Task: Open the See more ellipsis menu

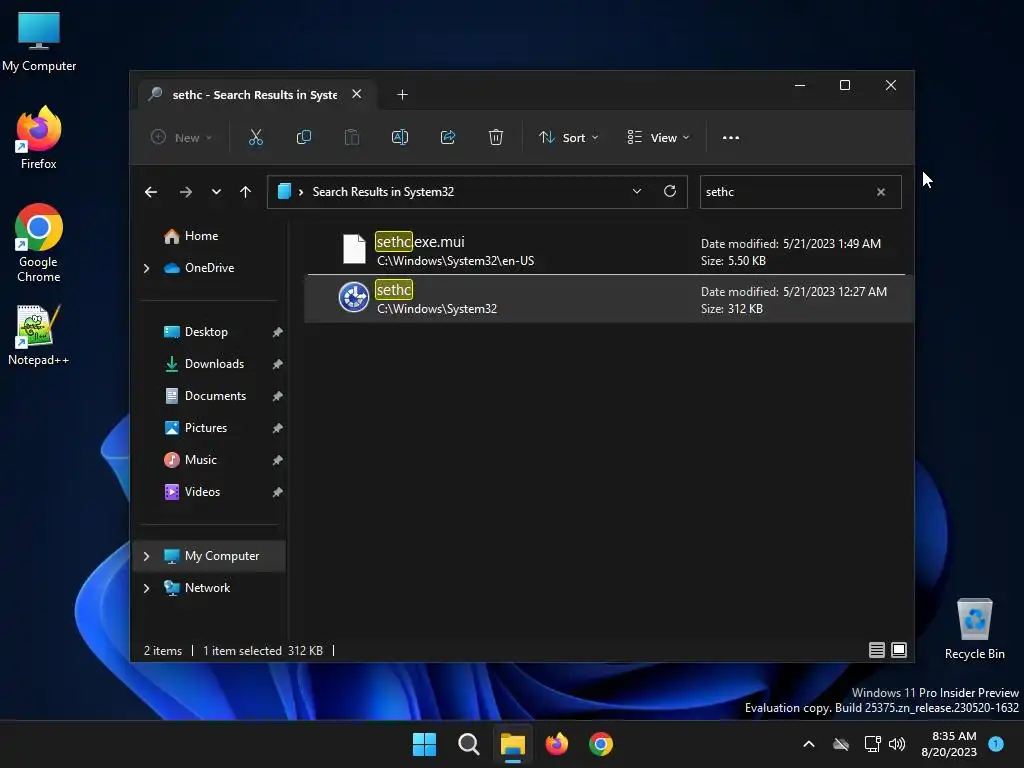Action: (731, 138)
